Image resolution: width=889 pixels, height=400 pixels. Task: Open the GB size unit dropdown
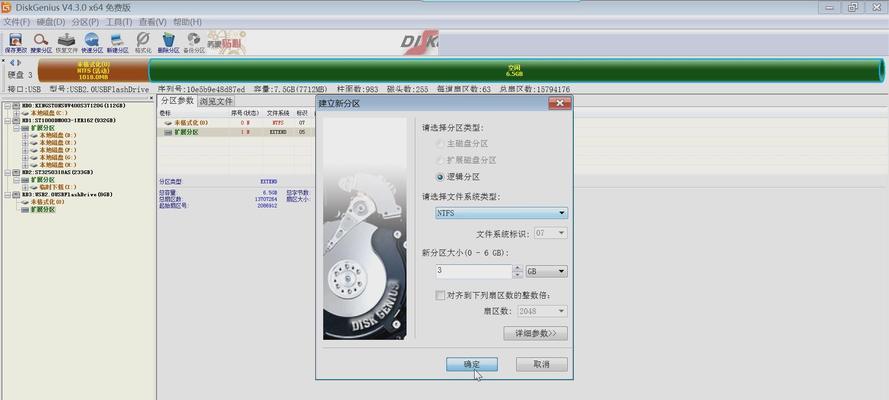point(547,271)
